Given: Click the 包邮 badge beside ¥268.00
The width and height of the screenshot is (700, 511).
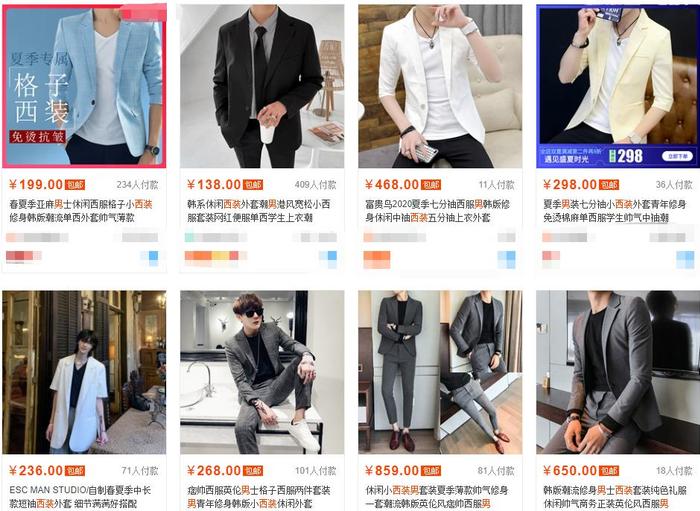Looking at the screenshot, I should point(253,471).
